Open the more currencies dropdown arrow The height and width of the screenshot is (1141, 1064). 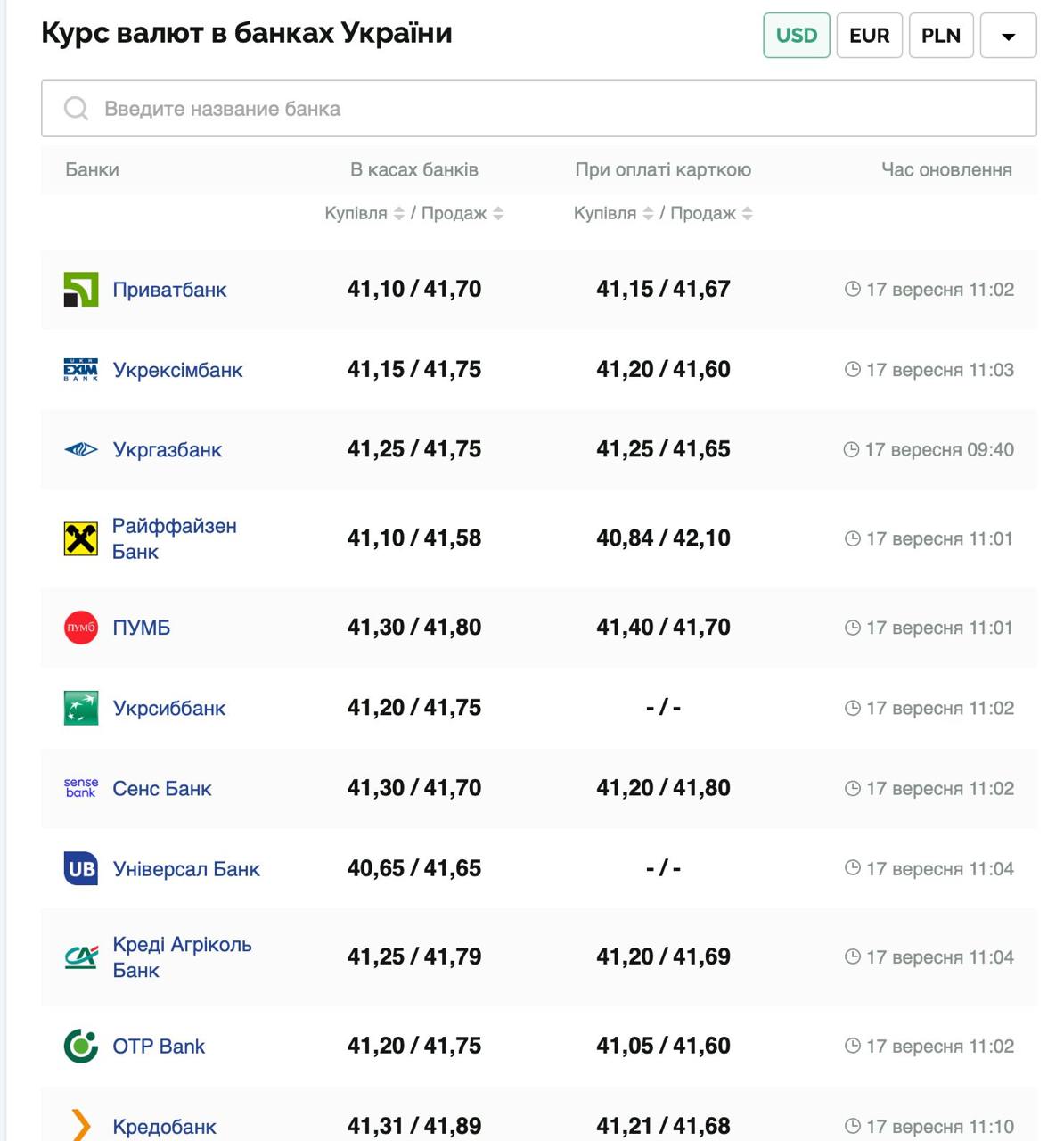pos(1008,36)
